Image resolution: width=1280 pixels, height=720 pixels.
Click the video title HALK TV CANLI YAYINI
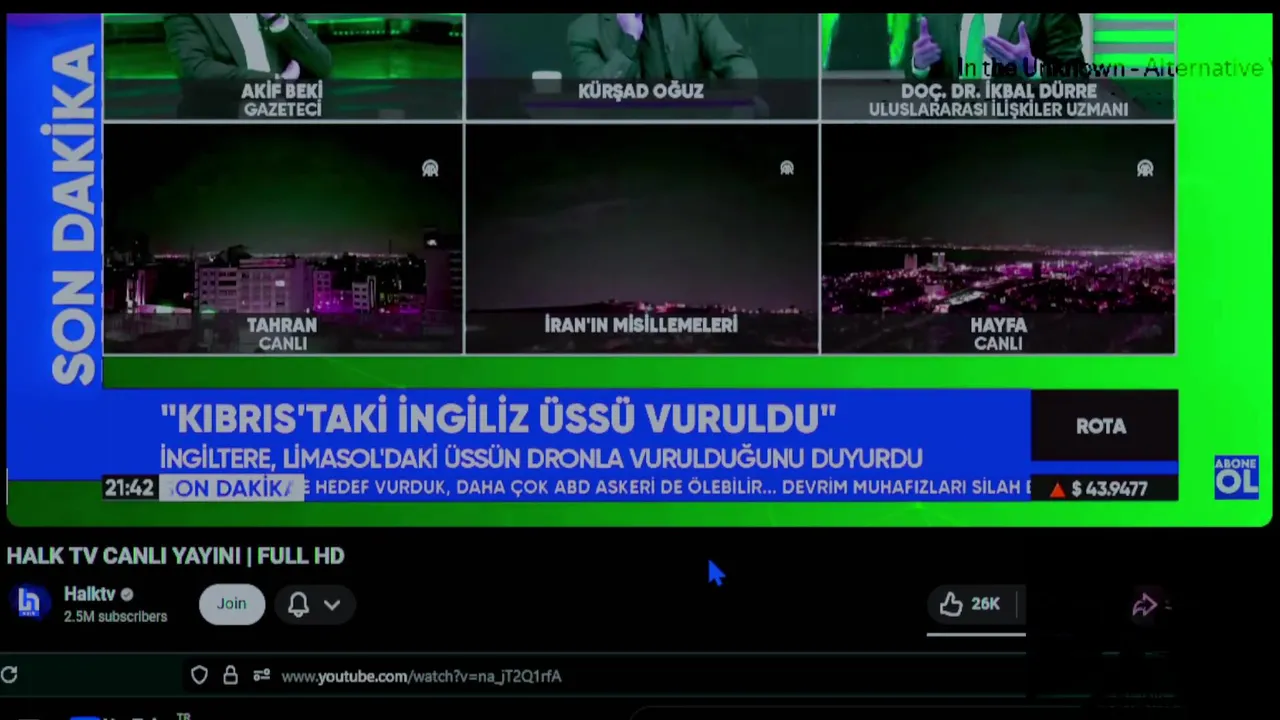point(175,556)
